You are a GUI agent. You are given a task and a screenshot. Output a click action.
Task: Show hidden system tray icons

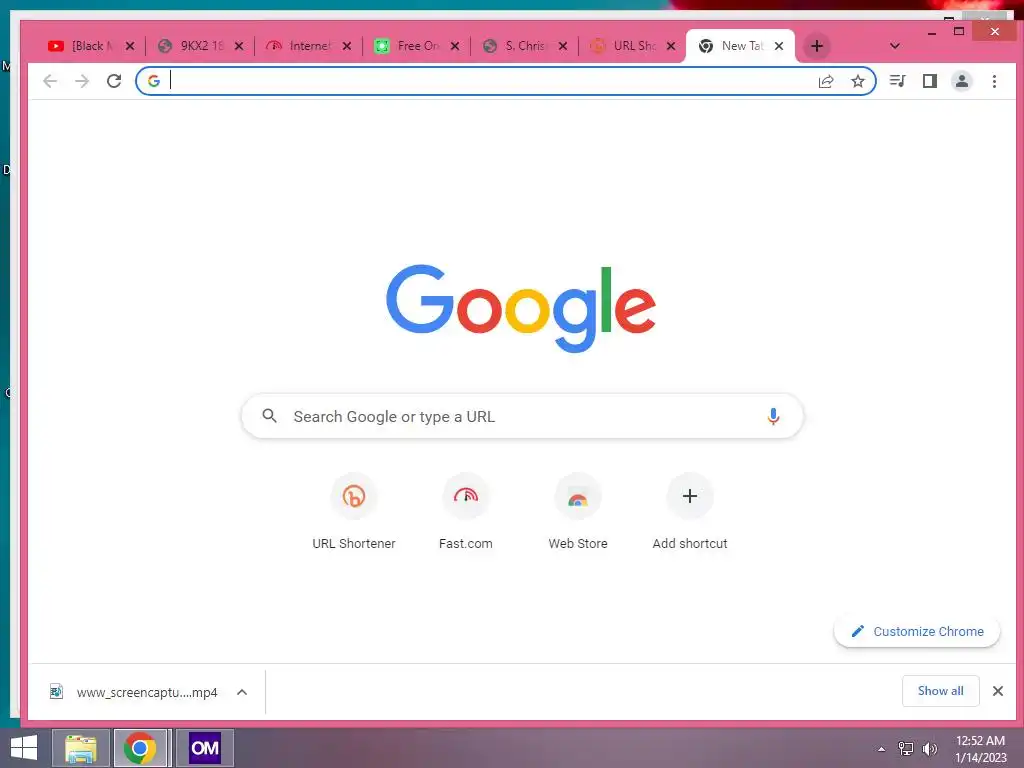click(882, 749)
